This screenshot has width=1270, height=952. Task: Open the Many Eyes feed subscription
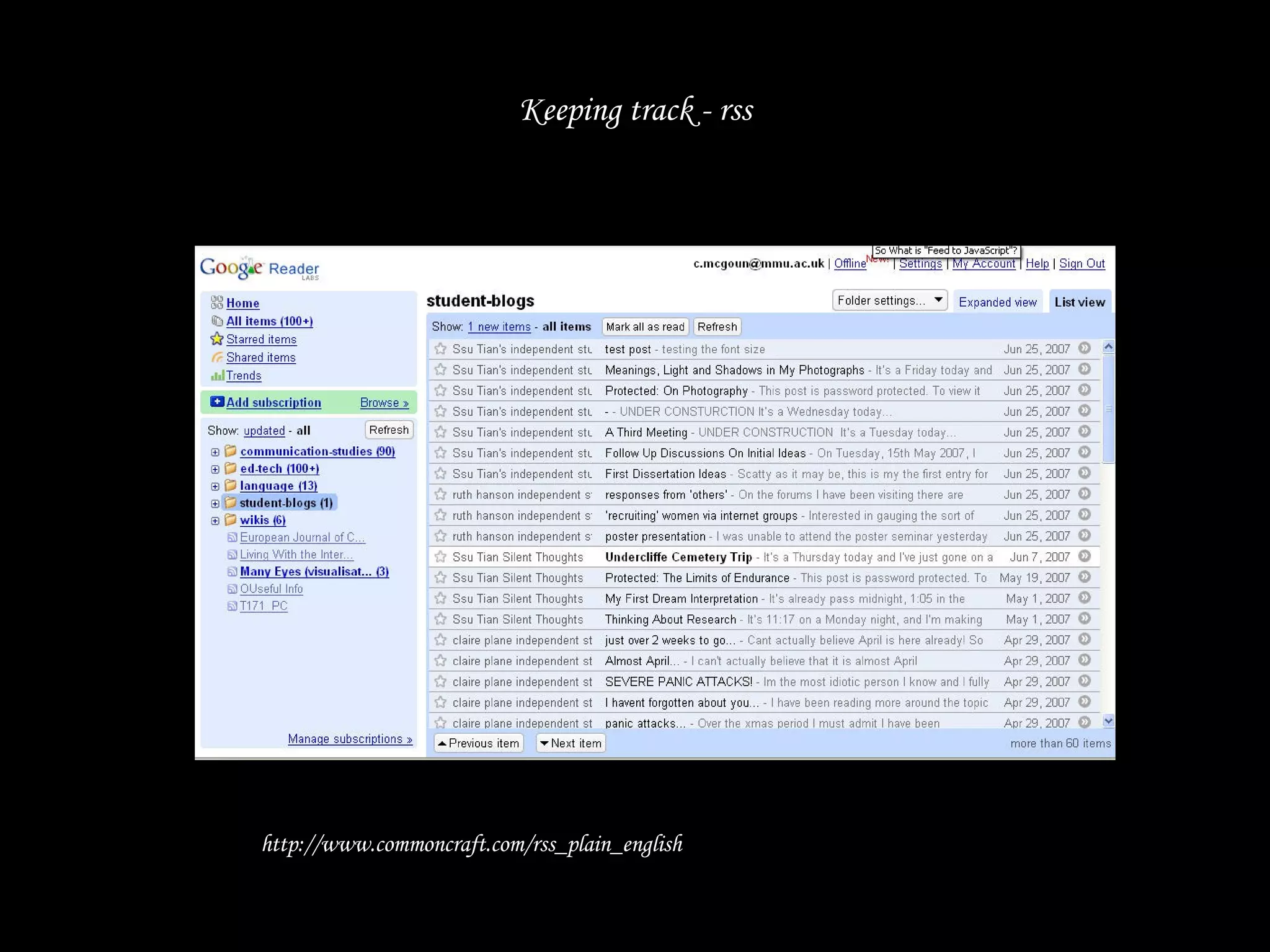coord(314,571)
